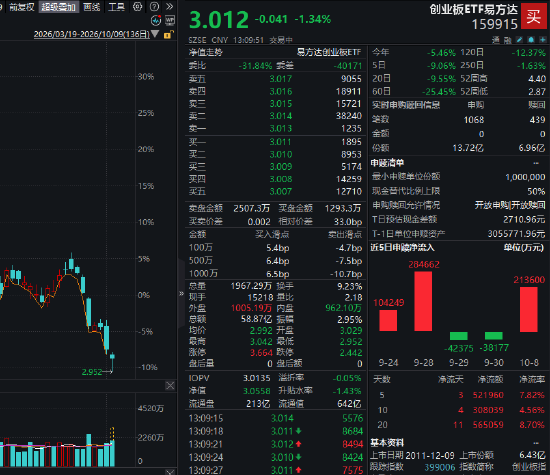This screenshot has height=475, width=550.
Task: Select the 前复权 adjustment option
Action: pos(21,7)
